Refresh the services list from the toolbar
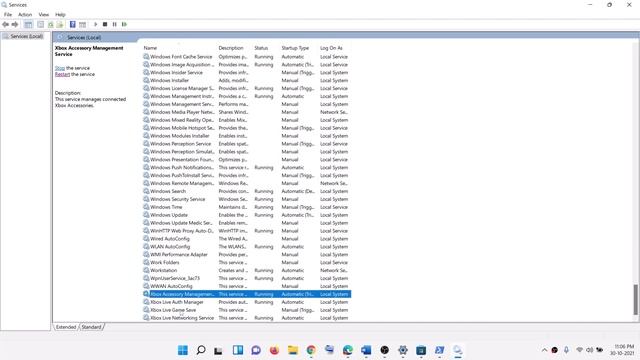 [x=51, y=24]
